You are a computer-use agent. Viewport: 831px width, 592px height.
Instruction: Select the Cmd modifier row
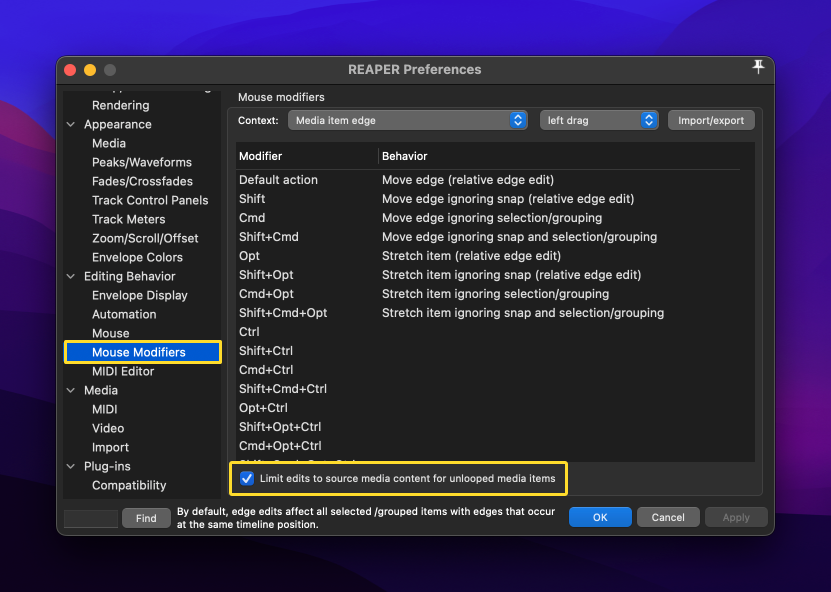(x=488, y=218)
